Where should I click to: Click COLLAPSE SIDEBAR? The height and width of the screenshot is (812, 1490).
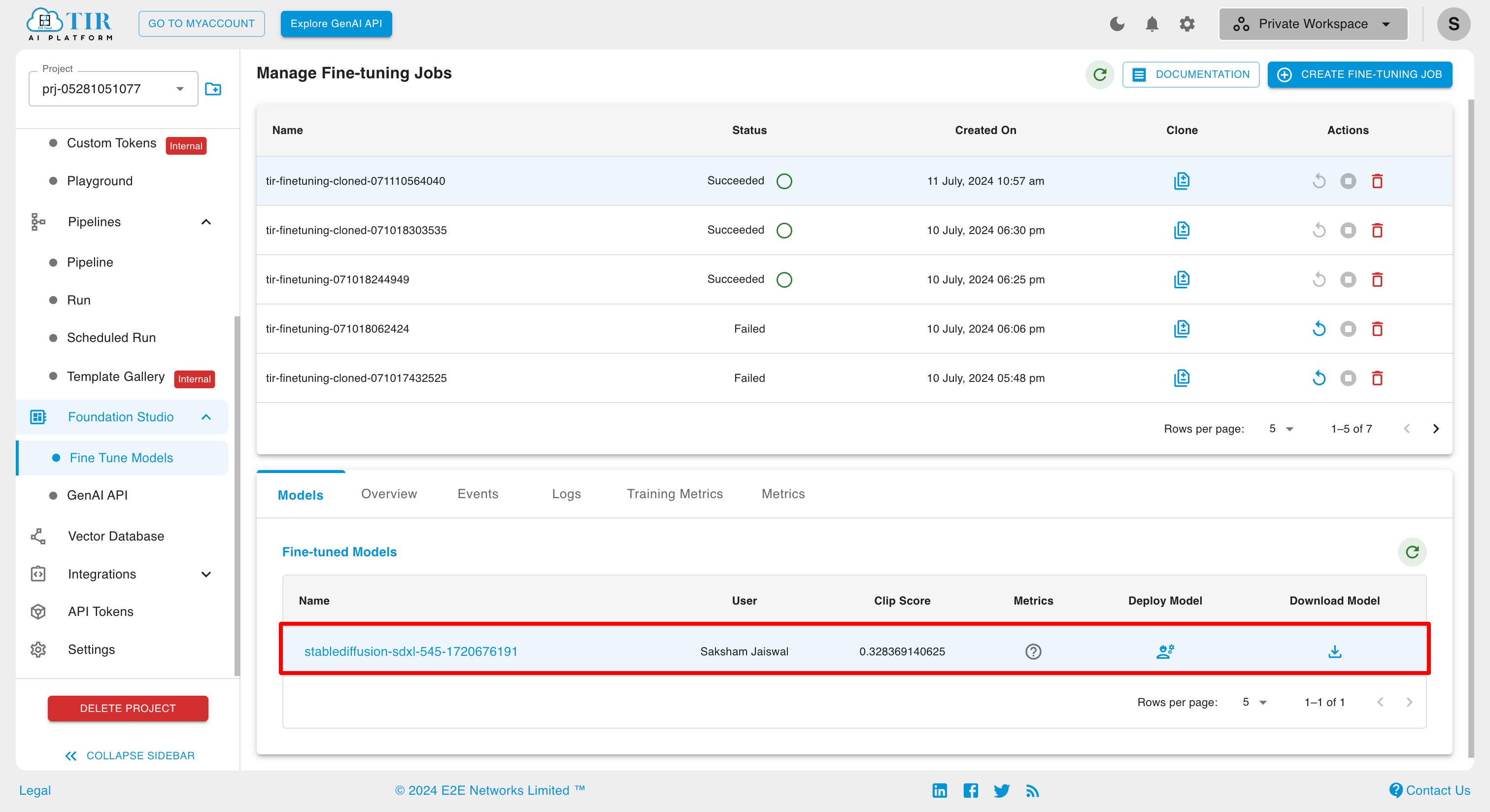(130, 755)
